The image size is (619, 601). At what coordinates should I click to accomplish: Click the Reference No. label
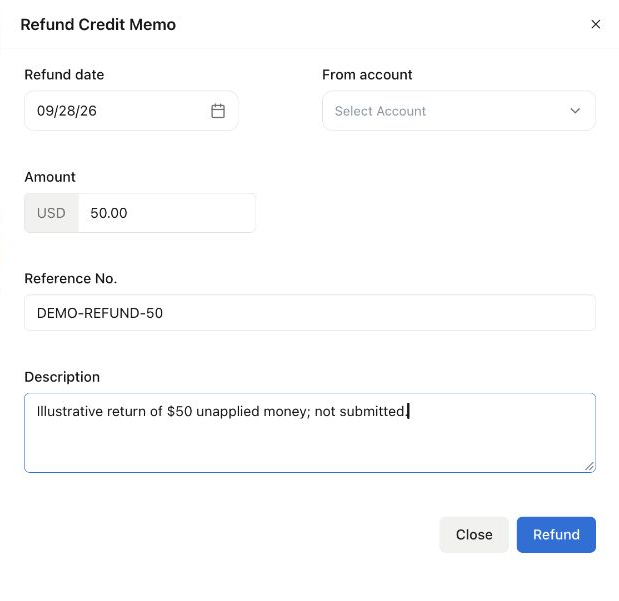click(x=71, y=278)
